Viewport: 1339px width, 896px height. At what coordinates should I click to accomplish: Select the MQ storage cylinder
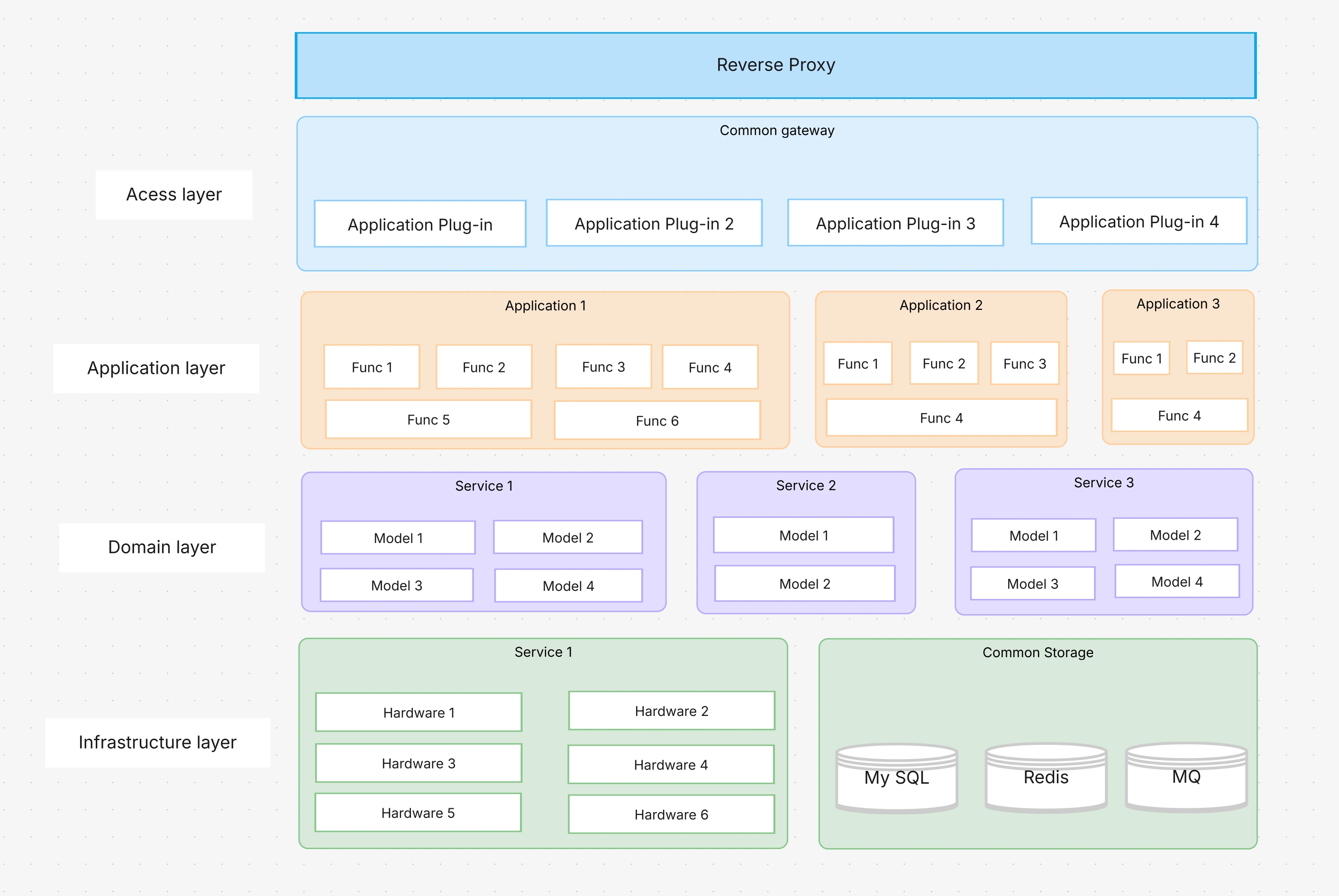1186,777
